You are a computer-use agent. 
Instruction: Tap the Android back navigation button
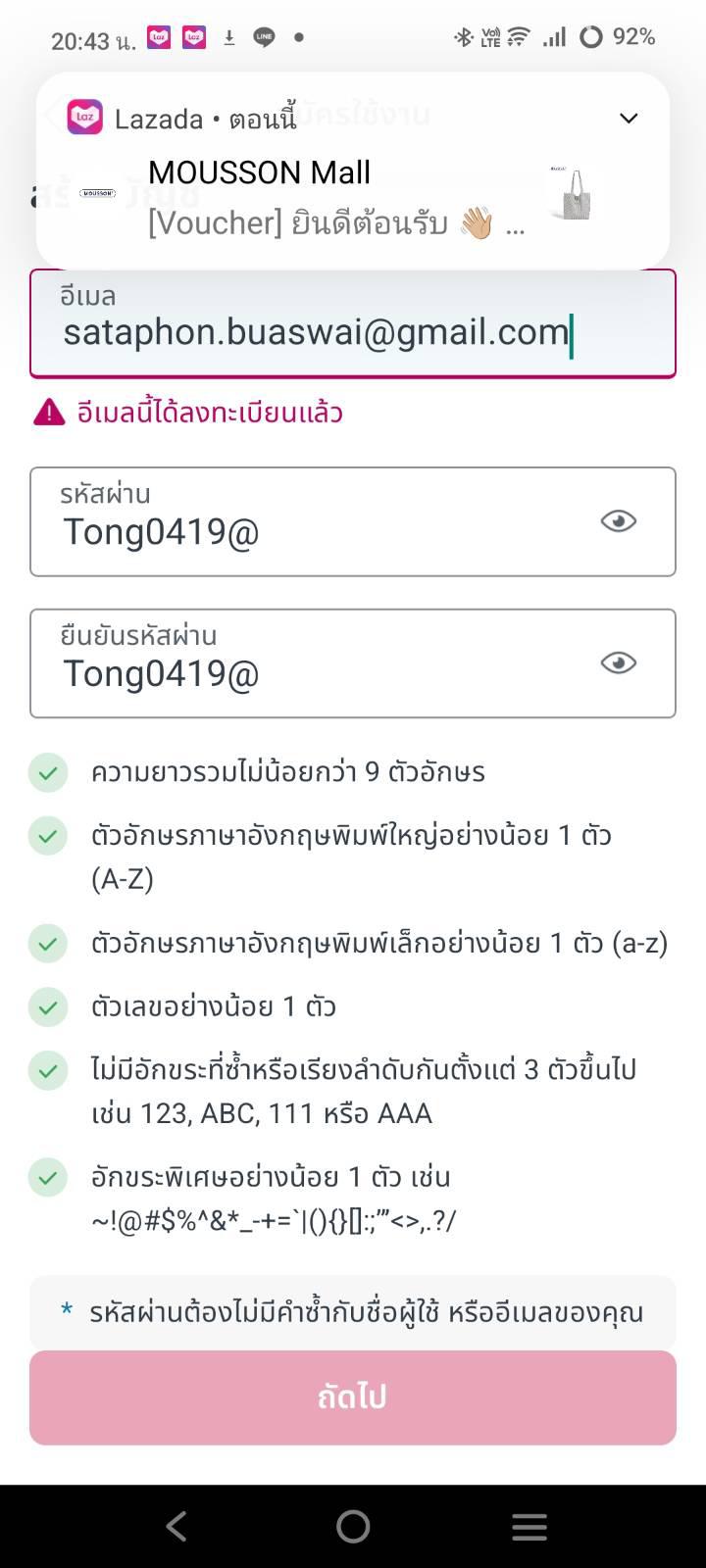(x=176, y=1526)
